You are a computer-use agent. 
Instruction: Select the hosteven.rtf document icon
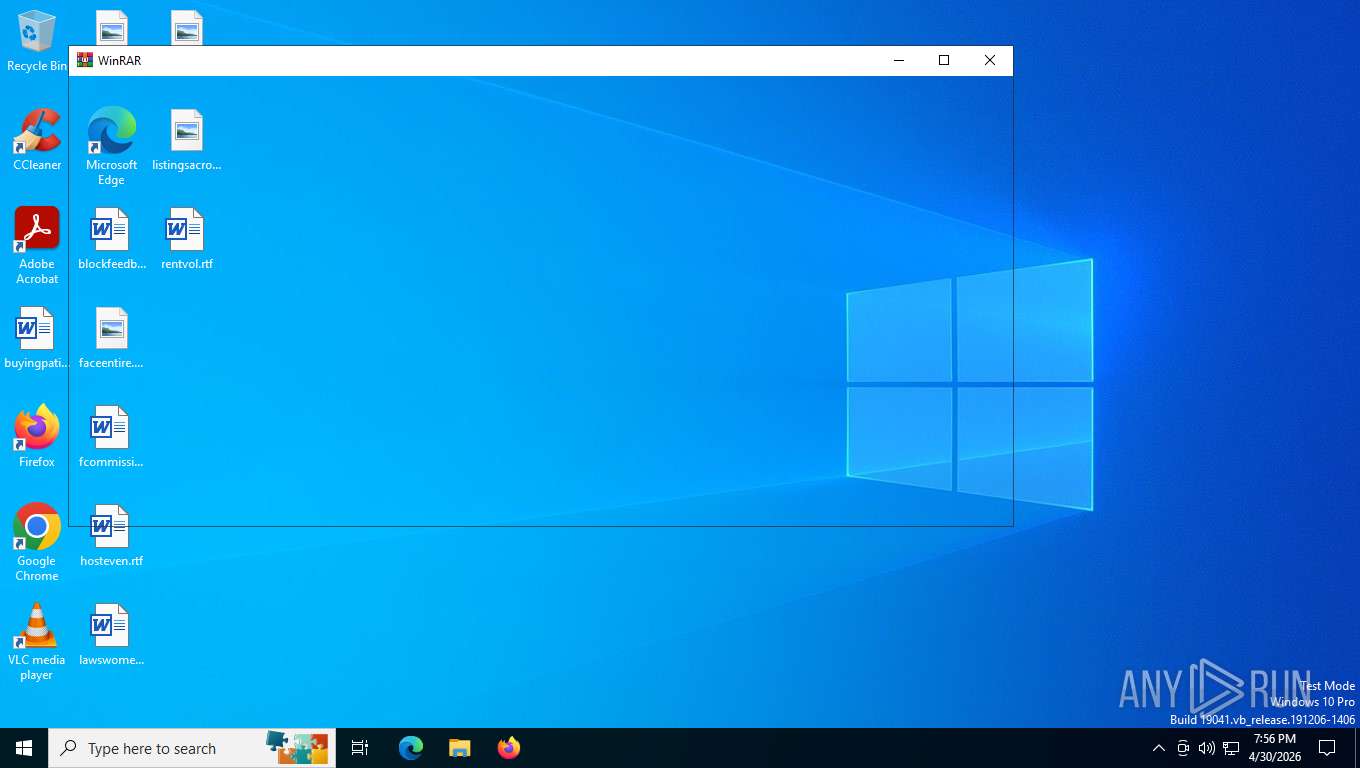point(111,536)
